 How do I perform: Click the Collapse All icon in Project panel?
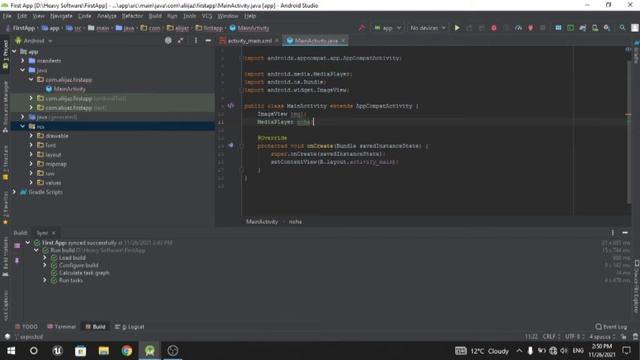[180, 40]
